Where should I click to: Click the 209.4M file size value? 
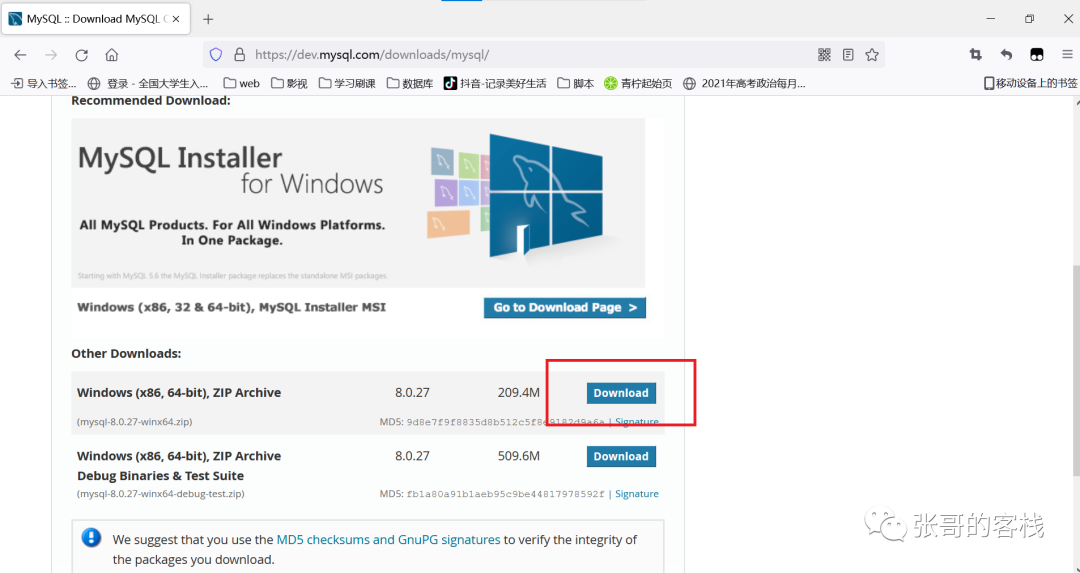coord(519,393)
